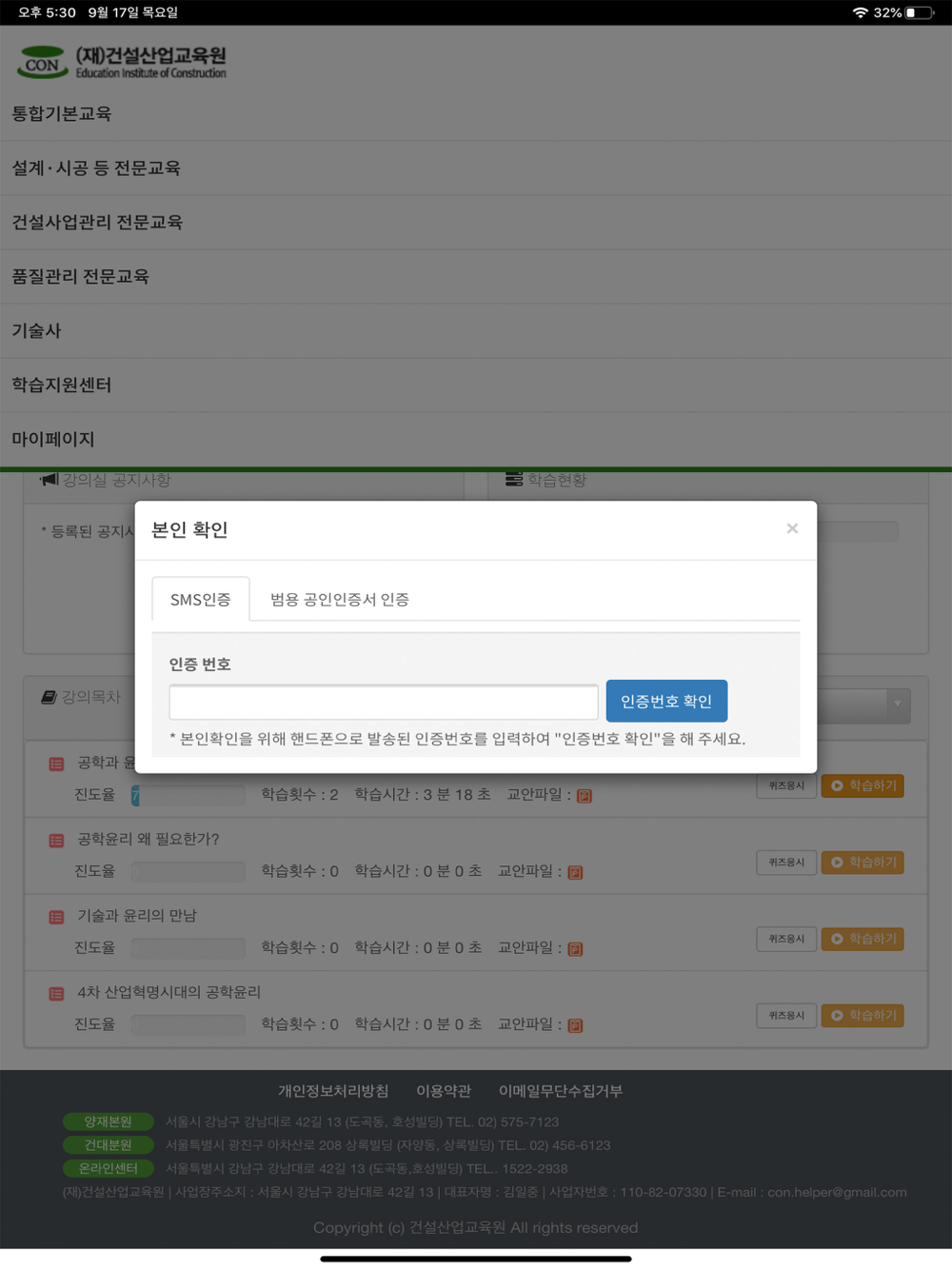Click progress bar of 공학윤리 왜 필요한가?
This screenshot has height=1270, width=952.
pyautogui.click(x=188, y=871)
